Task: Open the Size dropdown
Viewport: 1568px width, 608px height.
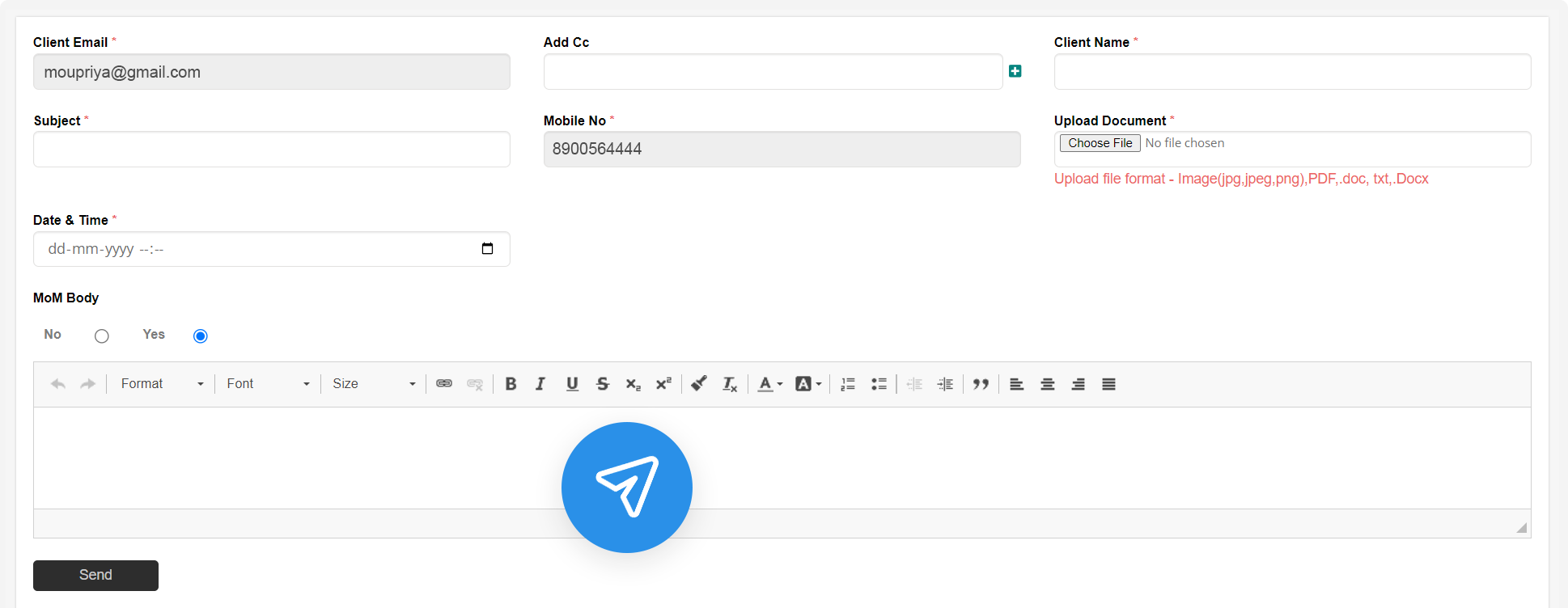Action: (373, 384)
